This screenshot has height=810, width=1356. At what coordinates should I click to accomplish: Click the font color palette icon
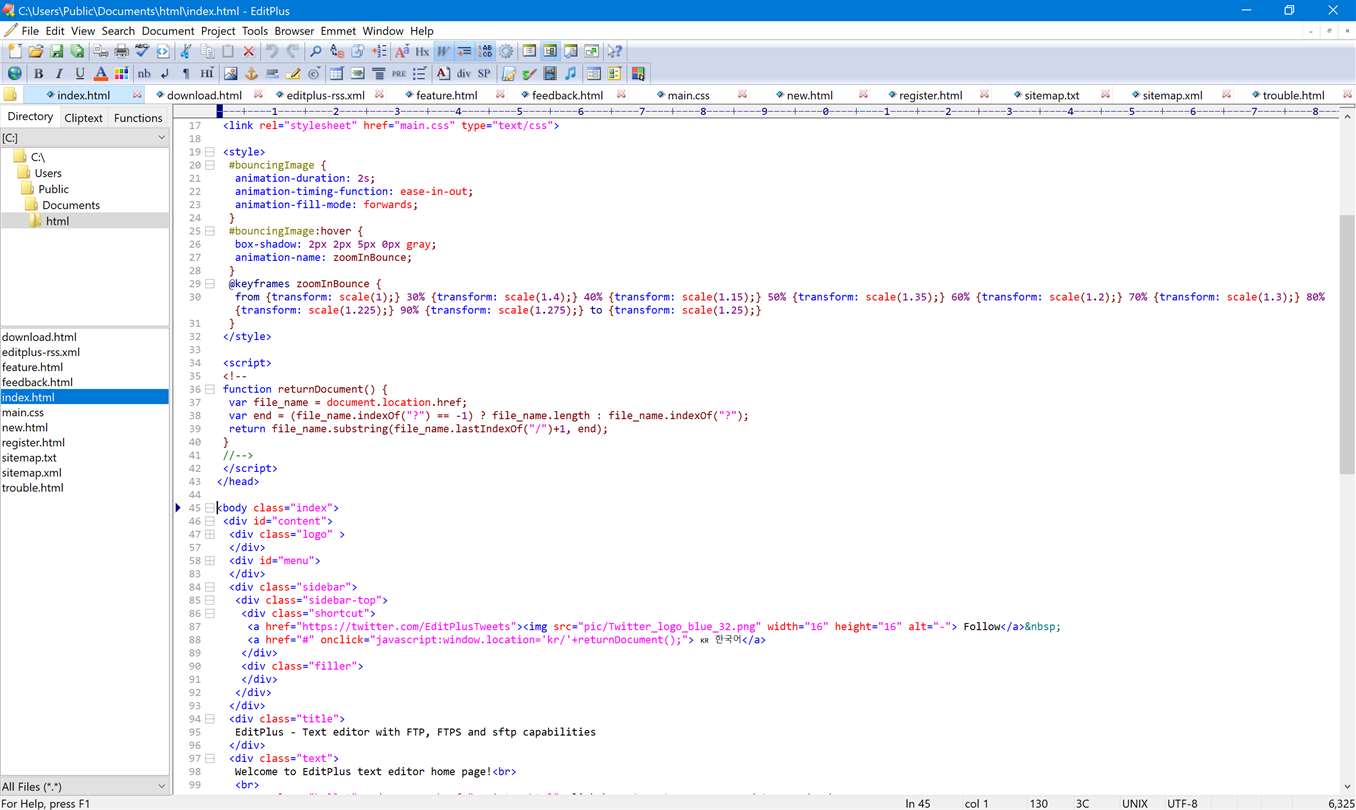tap(121, 74)
